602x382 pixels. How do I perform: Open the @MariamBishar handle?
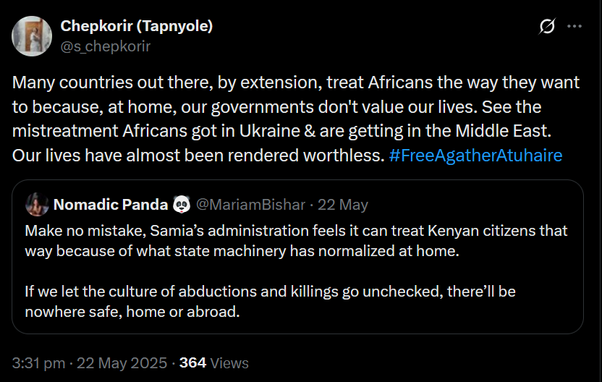251,205
